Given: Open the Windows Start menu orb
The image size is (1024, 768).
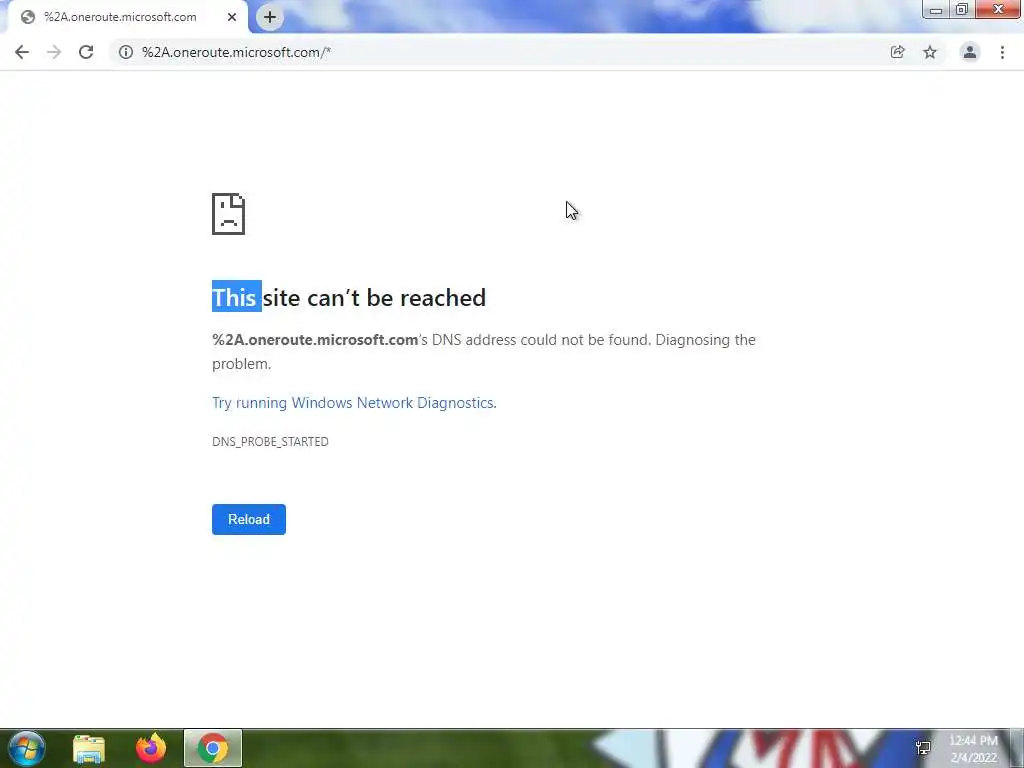Looking at the screenshot, I should [27, 748].
